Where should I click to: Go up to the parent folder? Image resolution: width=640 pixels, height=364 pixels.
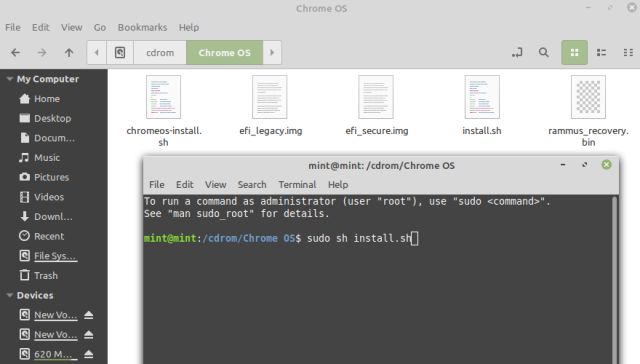tap(69, 53)
